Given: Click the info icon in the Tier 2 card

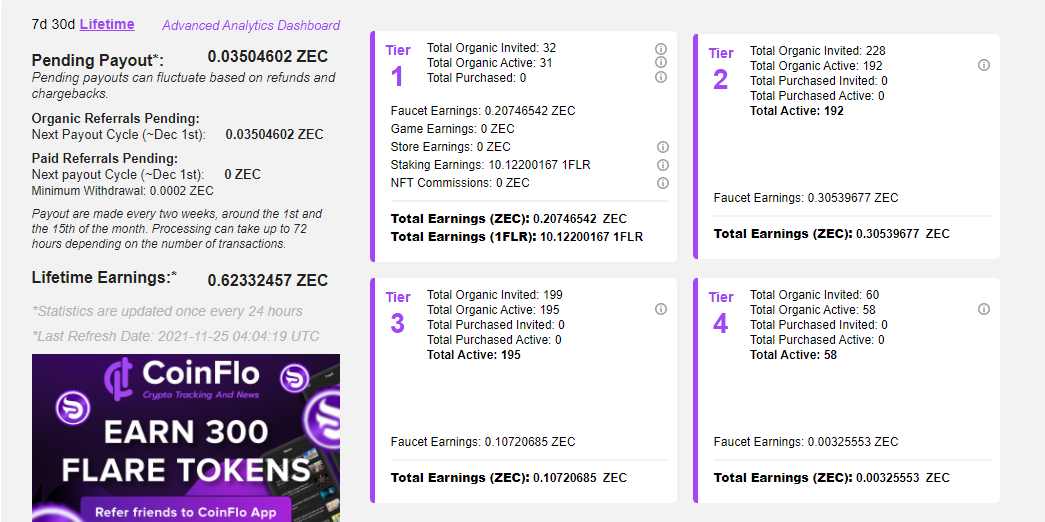Looking at the screenshot, I should [984, 65].
